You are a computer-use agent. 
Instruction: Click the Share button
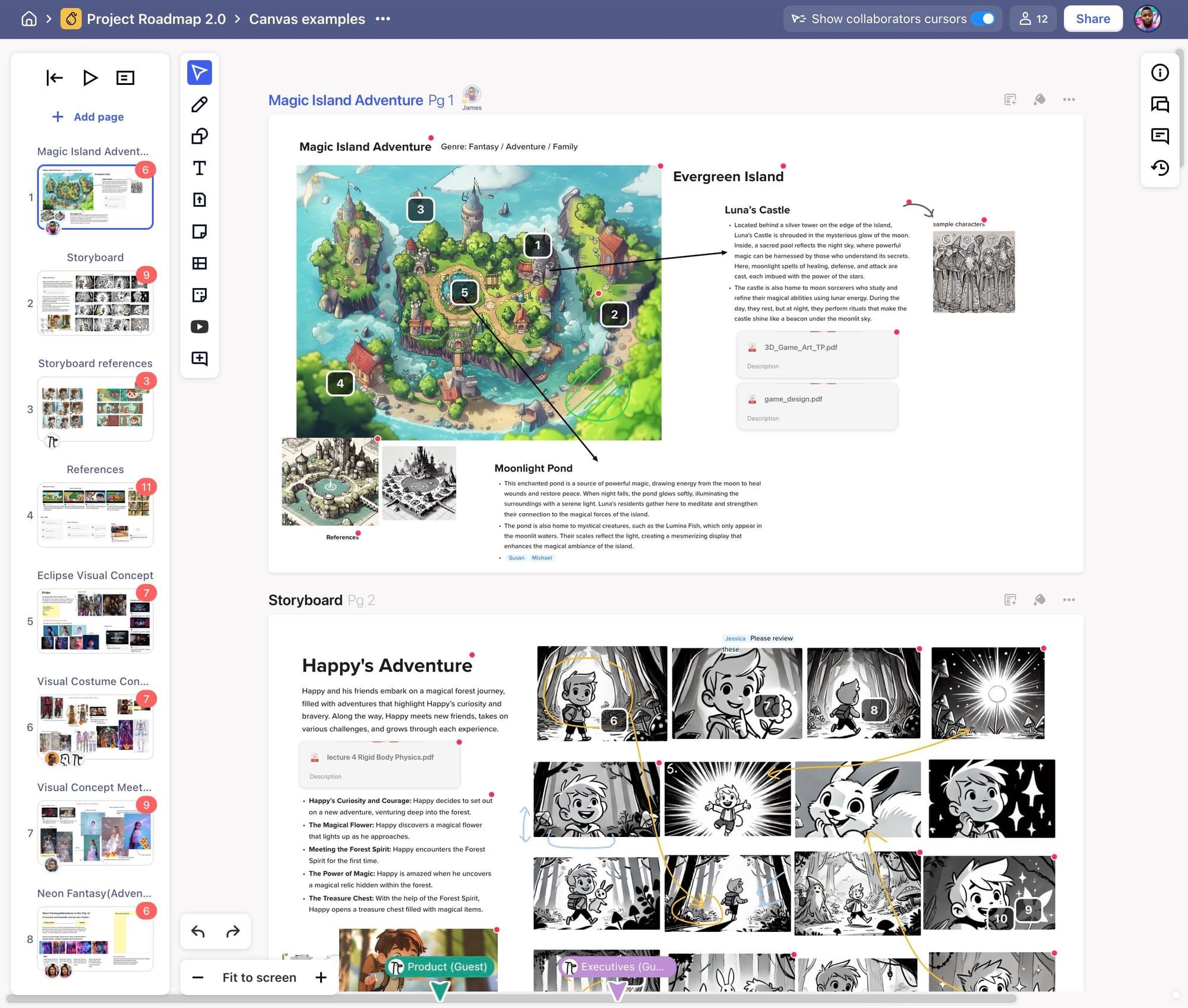tap(1092, 18)
